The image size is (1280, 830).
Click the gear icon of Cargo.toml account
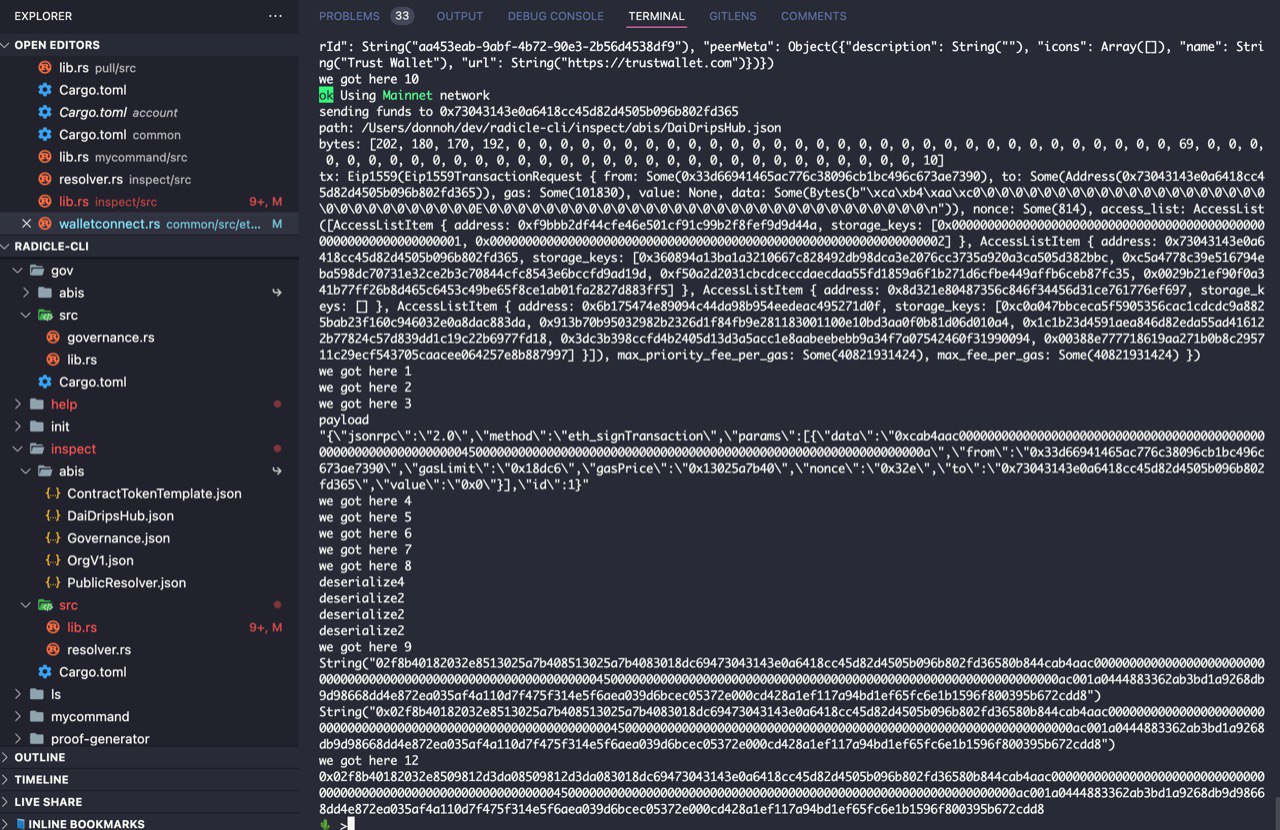click(x=44, y=112)
